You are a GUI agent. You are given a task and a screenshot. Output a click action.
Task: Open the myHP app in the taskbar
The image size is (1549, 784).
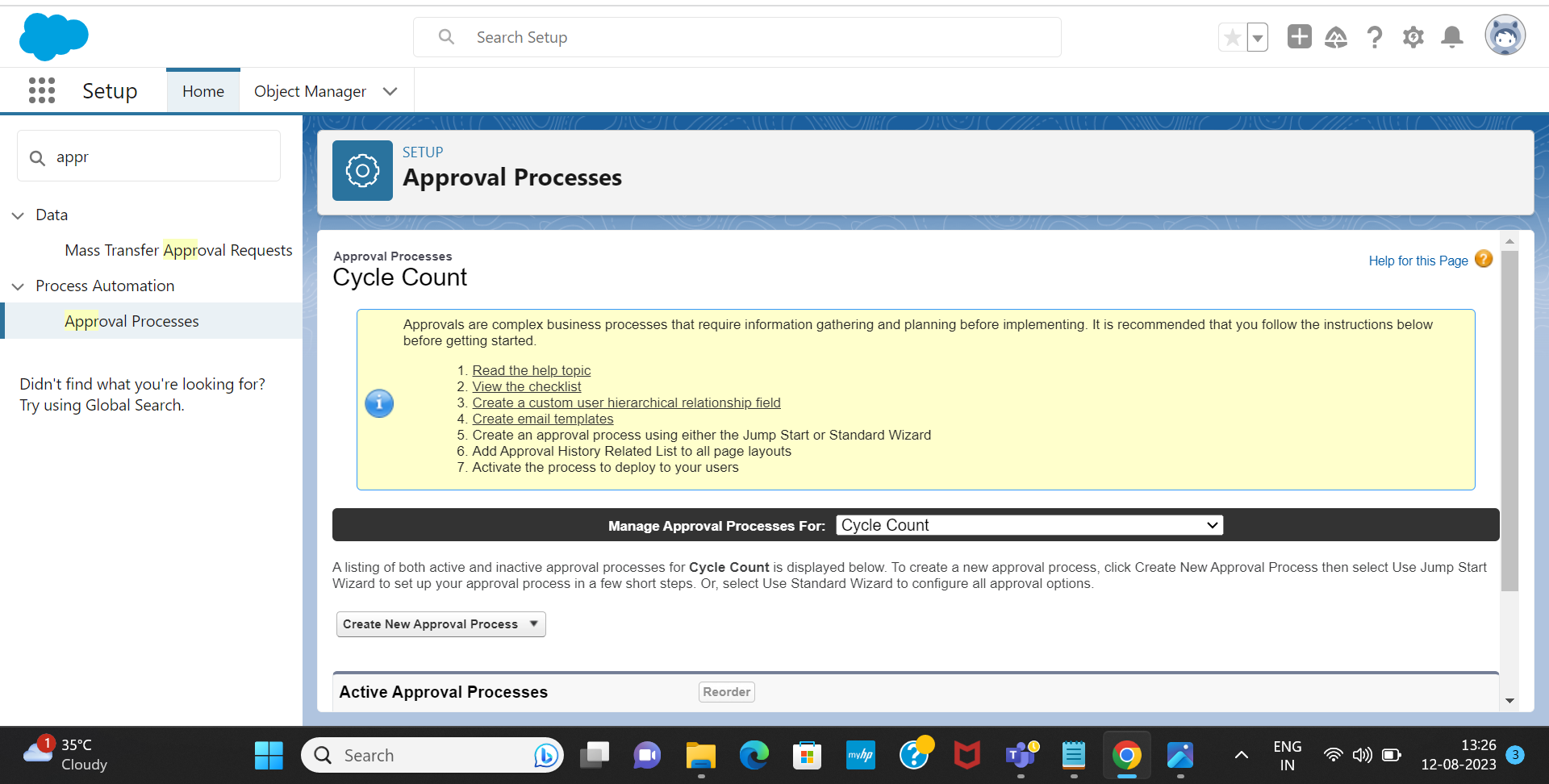click(x=861, y=756)
